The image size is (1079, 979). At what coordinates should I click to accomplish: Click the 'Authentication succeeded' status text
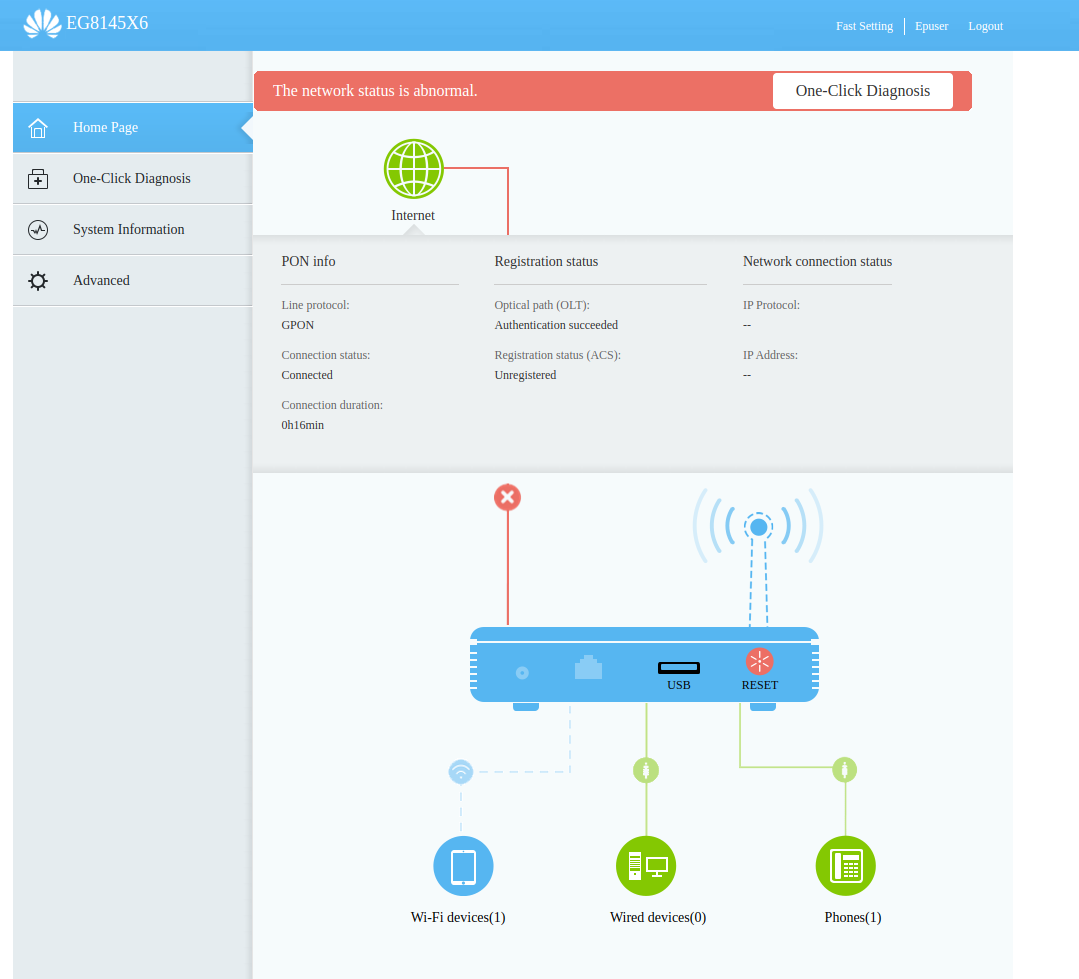click(556, 325)
